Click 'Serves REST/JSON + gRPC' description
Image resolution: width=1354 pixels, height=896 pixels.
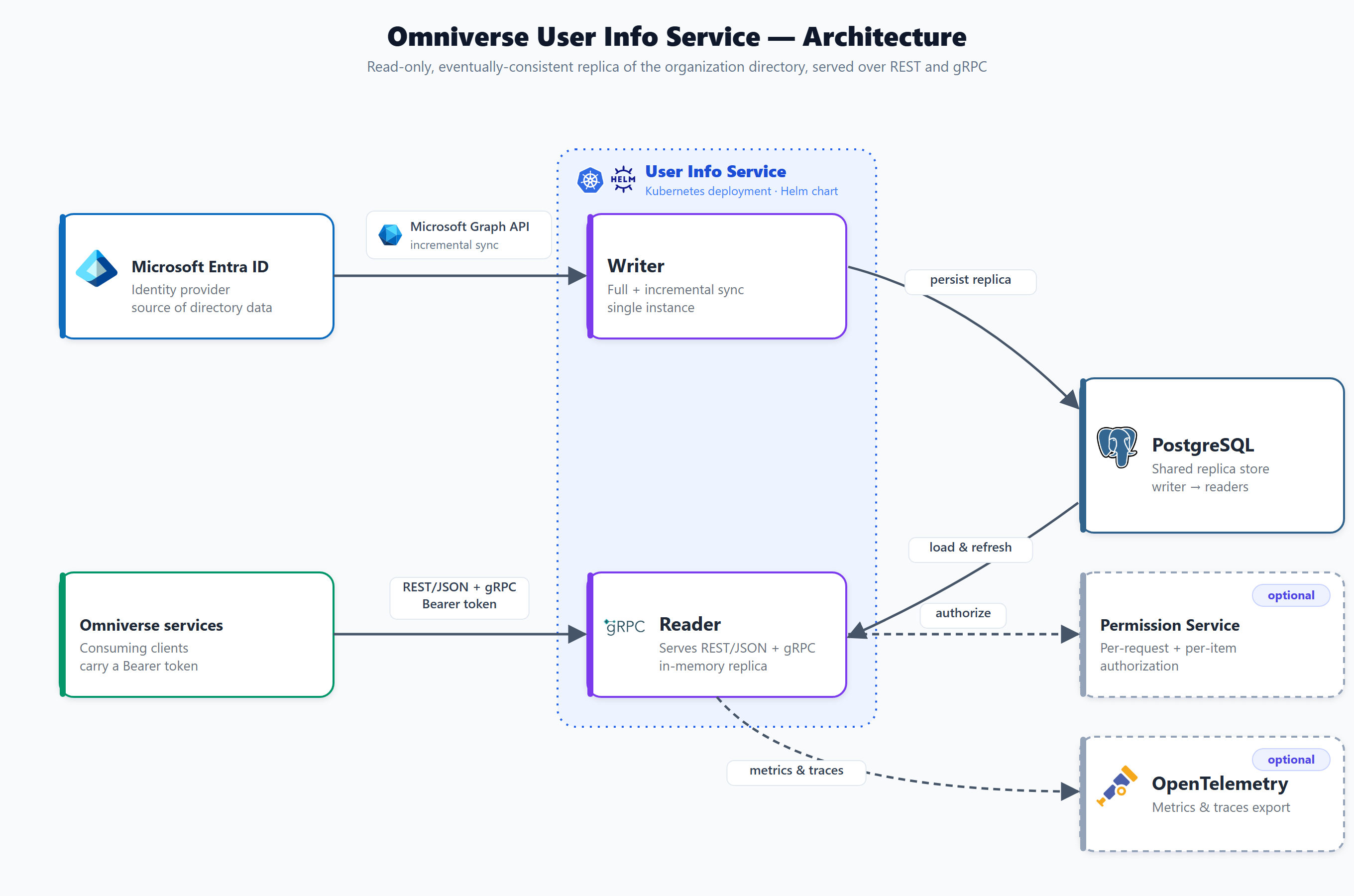tap(737, 648)
